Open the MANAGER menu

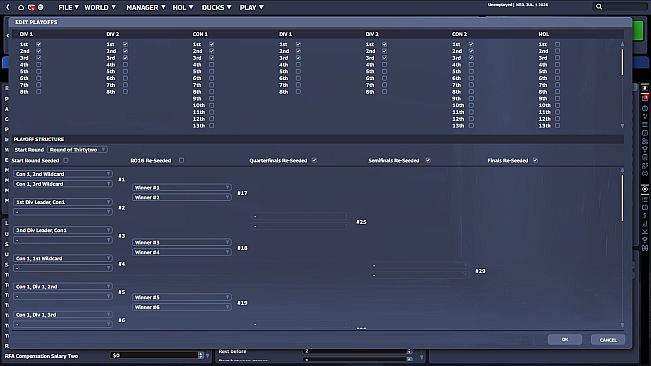point(146,7)
